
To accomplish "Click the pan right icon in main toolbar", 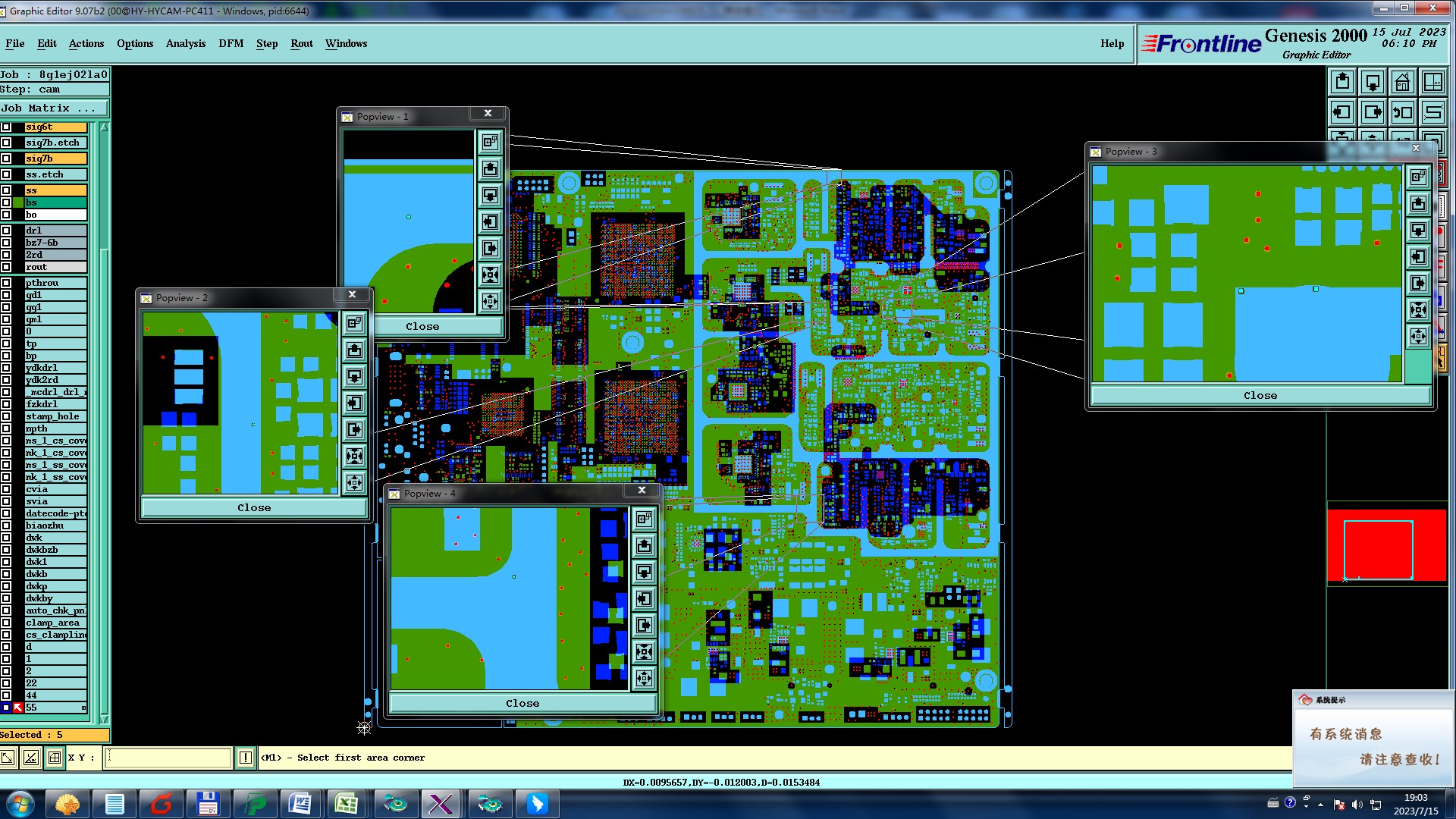I will pyautogui.click(x=1373, y=112).
